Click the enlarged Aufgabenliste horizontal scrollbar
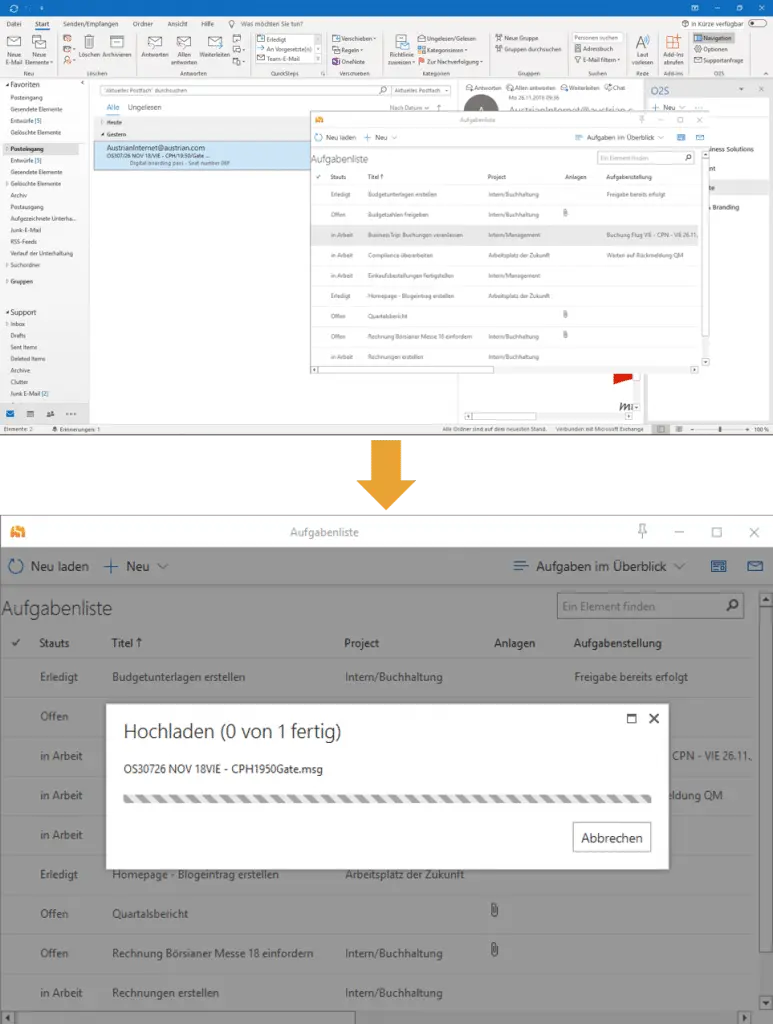Viewport: 773px width, 1024px height. point(185,1017)
